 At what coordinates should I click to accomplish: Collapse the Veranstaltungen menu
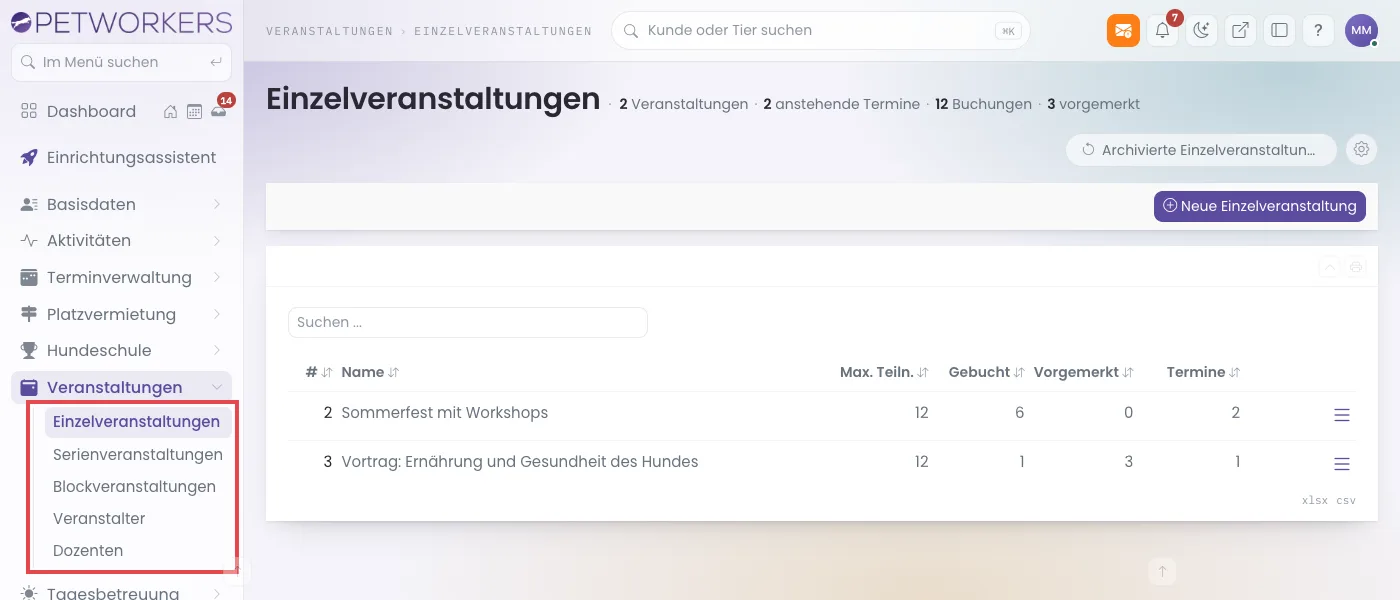(121, 388)
